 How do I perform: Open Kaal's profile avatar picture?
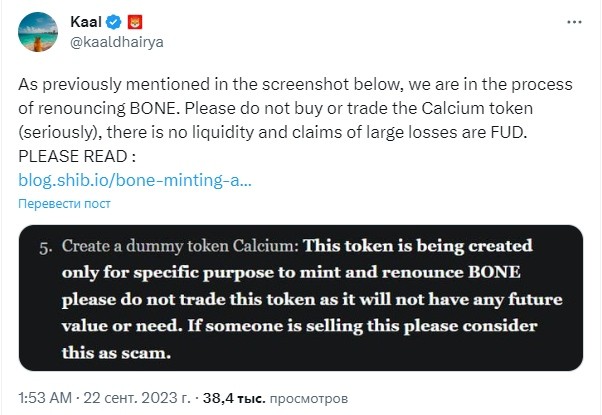coord(38,32)
